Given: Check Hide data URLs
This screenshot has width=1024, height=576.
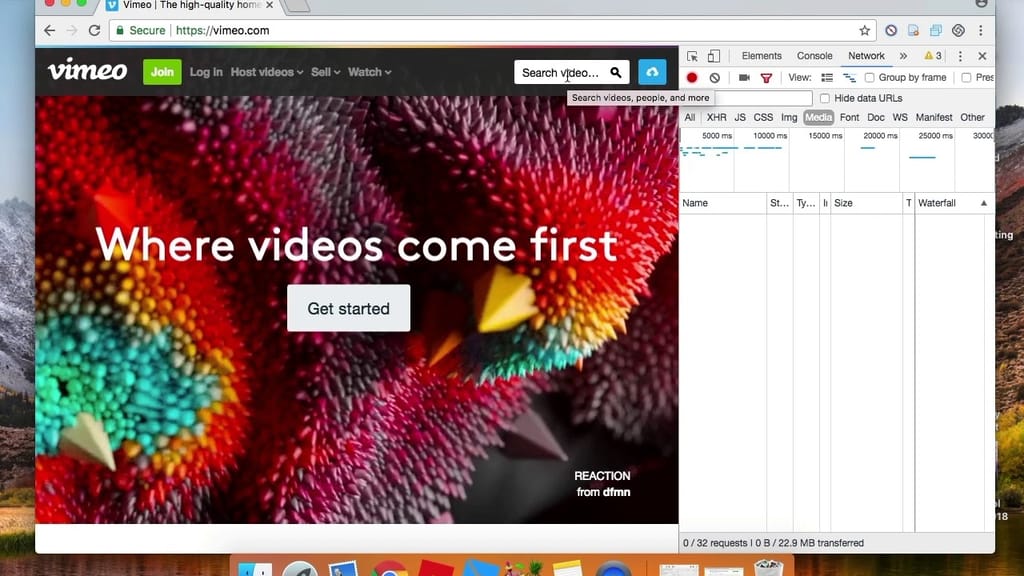Looking at the screenshot, I should (825, 98).
